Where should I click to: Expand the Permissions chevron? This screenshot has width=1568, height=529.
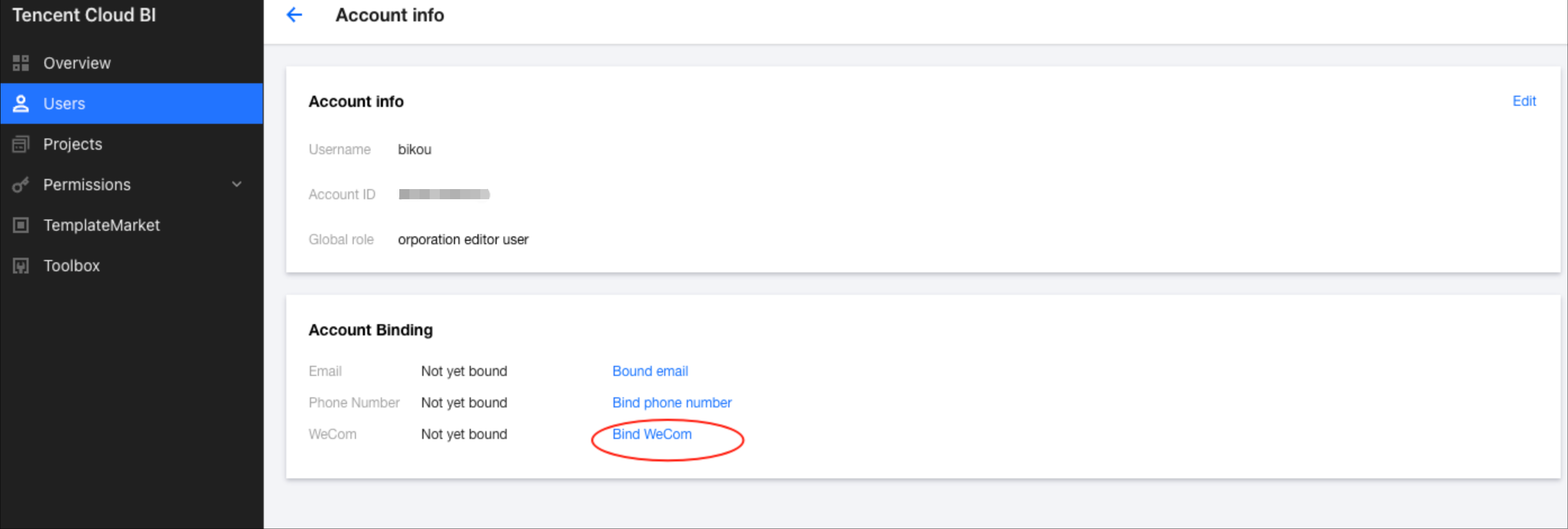[x=237, y=185]
